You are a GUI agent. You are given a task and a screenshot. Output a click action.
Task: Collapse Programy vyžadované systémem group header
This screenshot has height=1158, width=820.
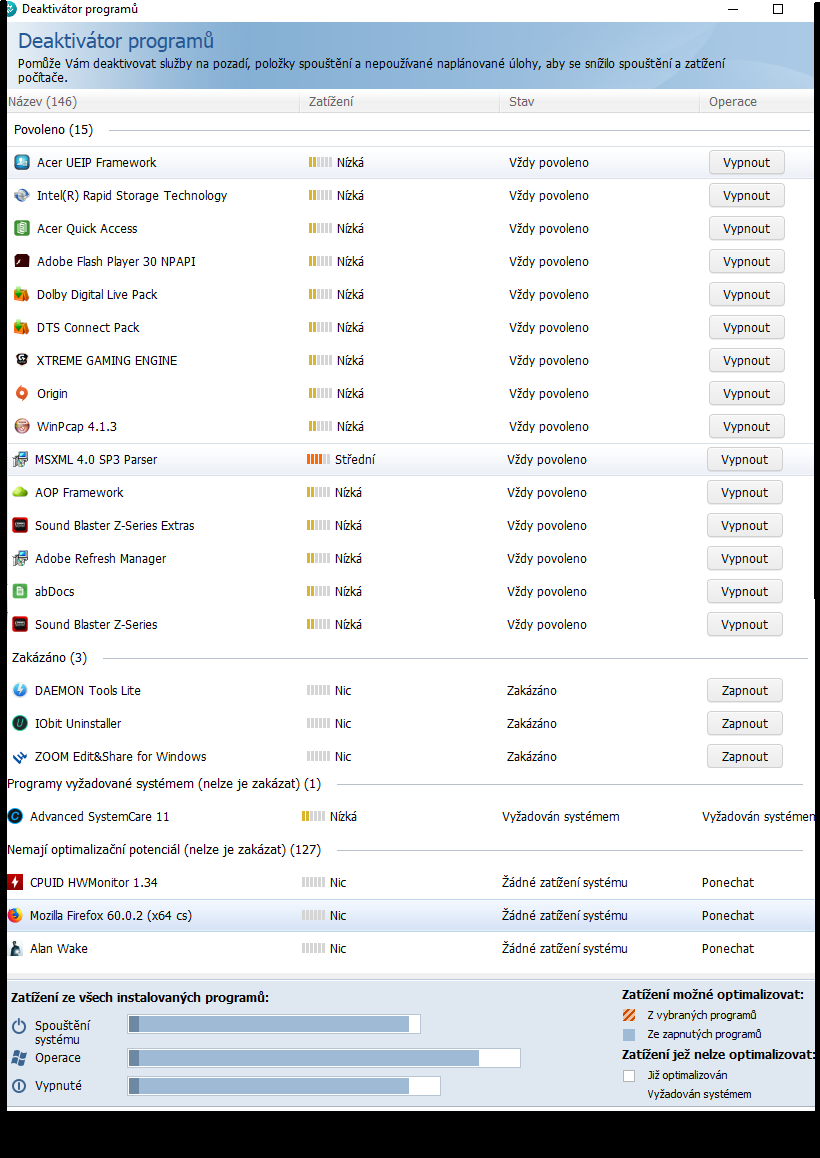point(164,784)
